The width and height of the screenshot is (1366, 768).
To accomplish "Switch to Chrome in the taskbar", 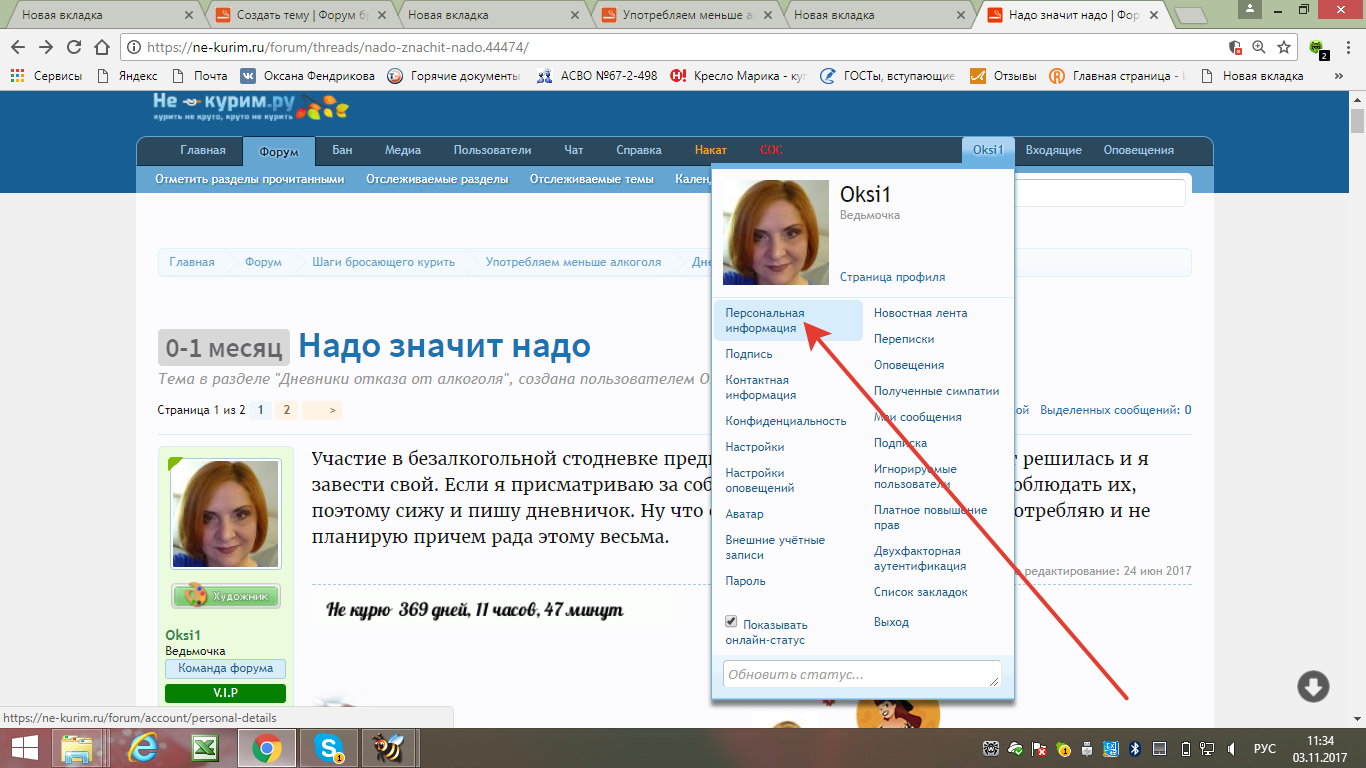I will 266,747.
